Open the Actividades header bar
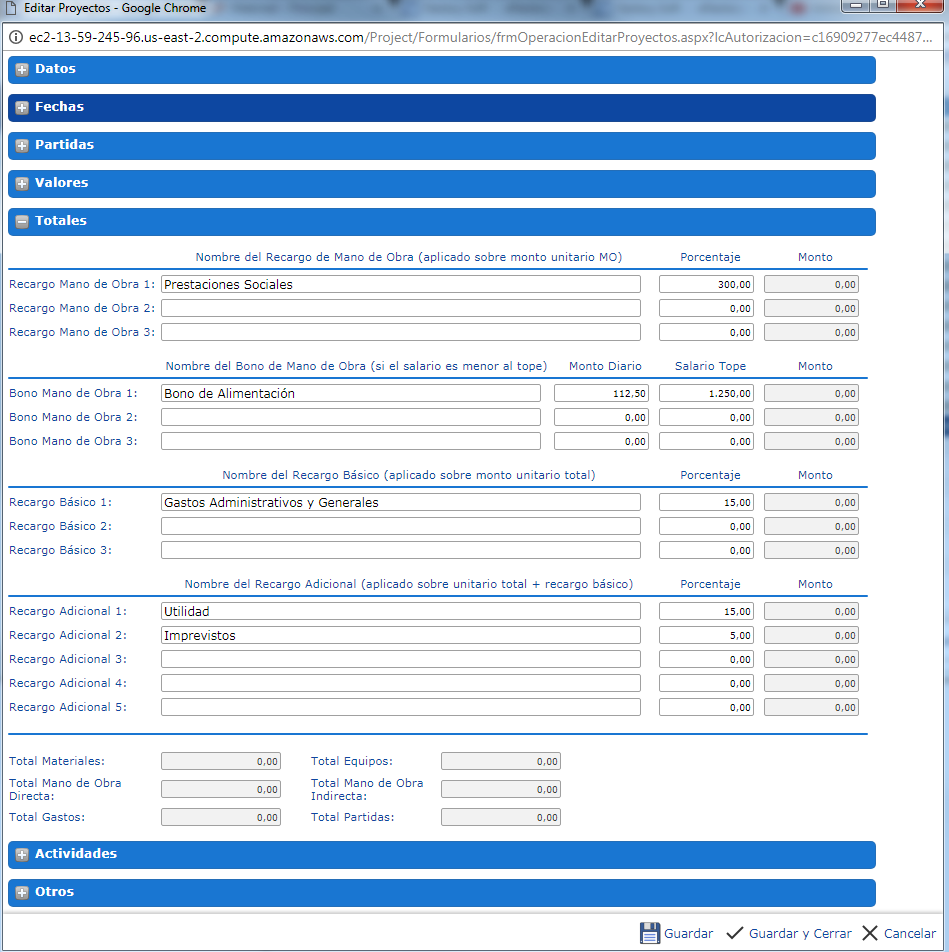 [x=442, y=855]
